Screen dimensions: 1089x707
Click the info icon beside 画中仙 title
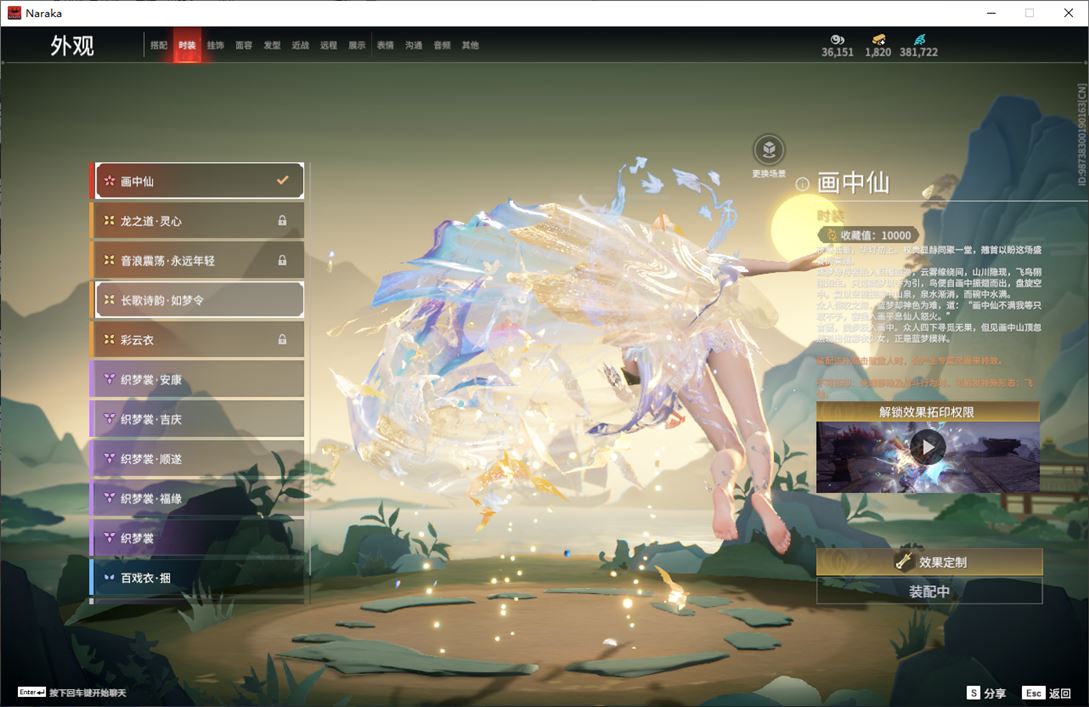802,184
